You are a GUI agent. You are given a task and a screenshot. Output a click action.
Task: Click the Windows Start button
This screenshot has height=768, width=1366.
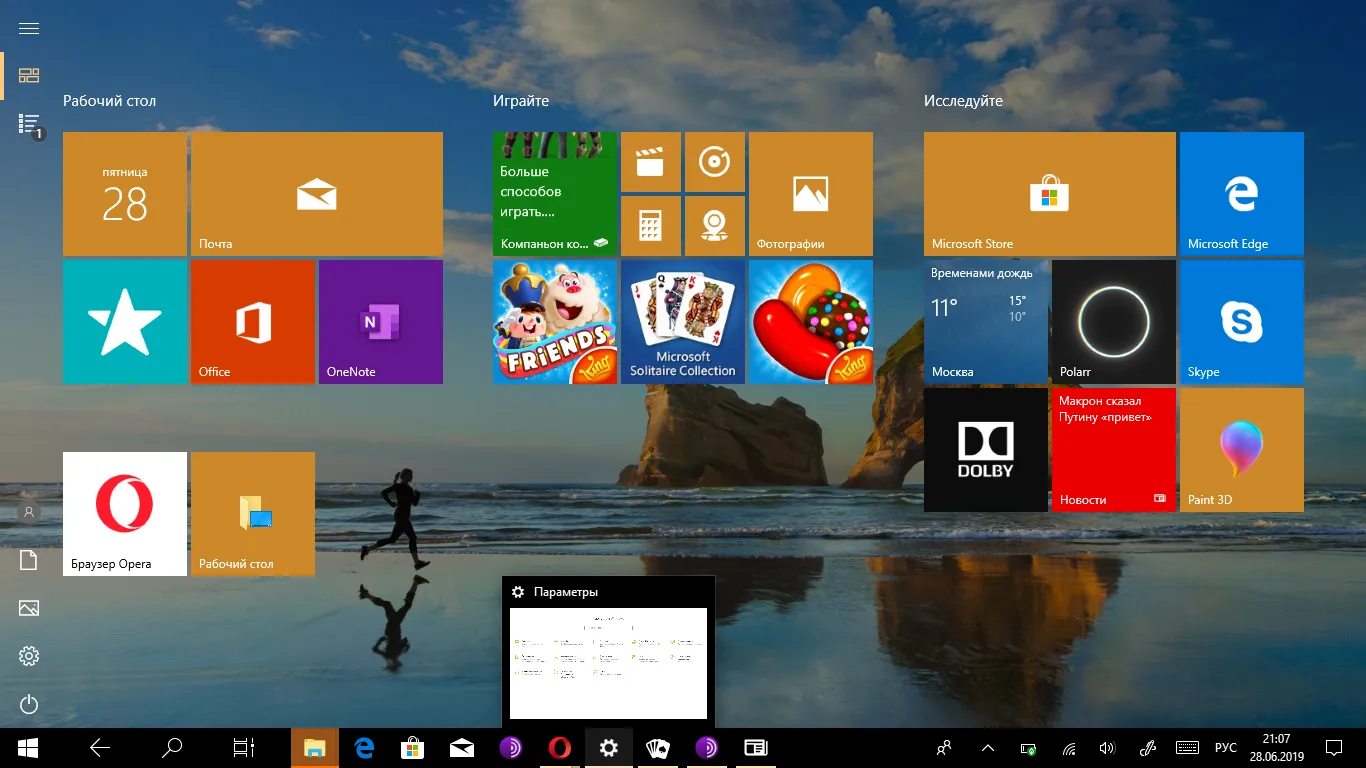coord(28,748)
